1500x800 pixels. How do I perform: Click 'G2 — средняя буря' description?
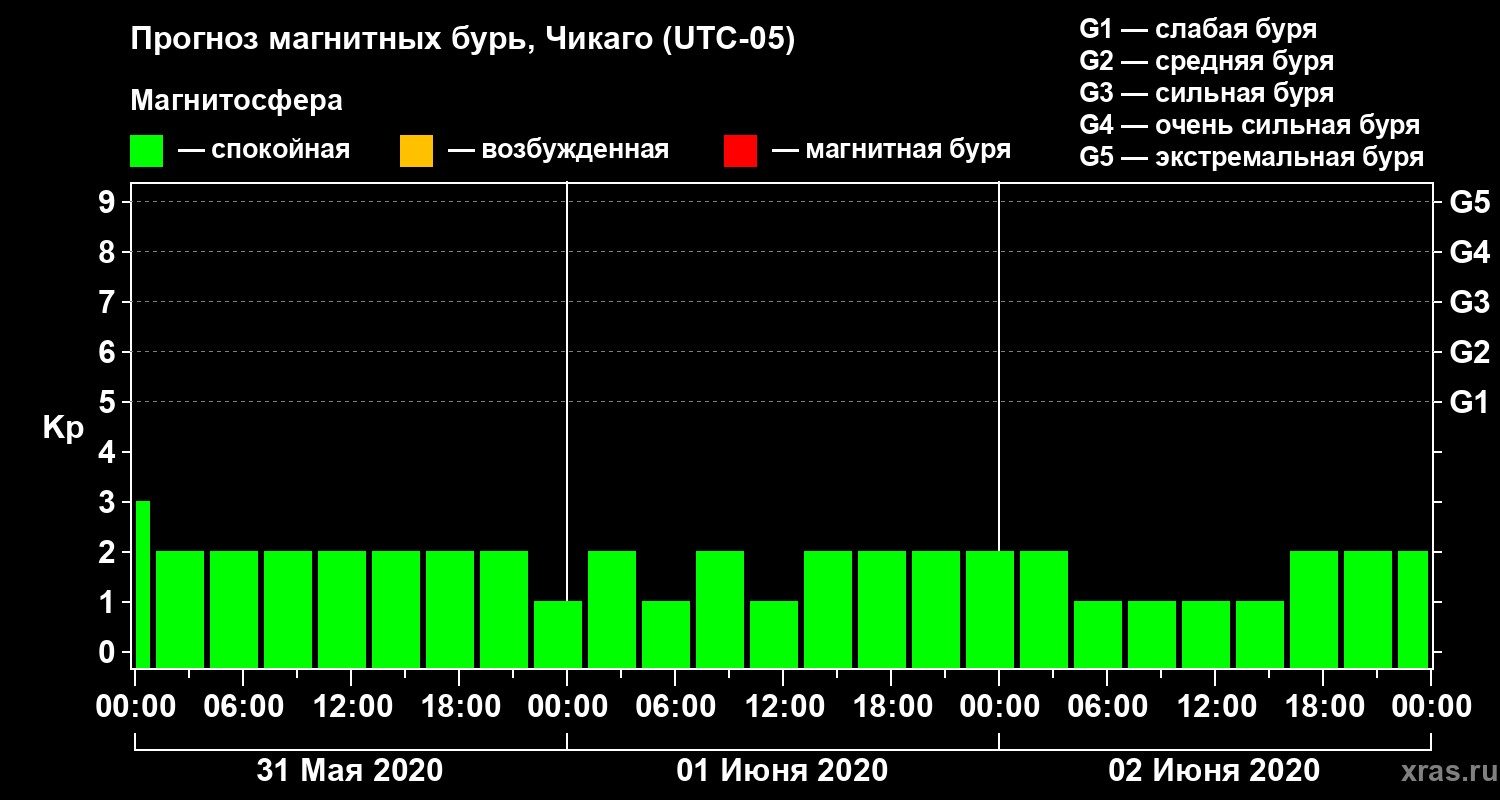point(1206,61)
